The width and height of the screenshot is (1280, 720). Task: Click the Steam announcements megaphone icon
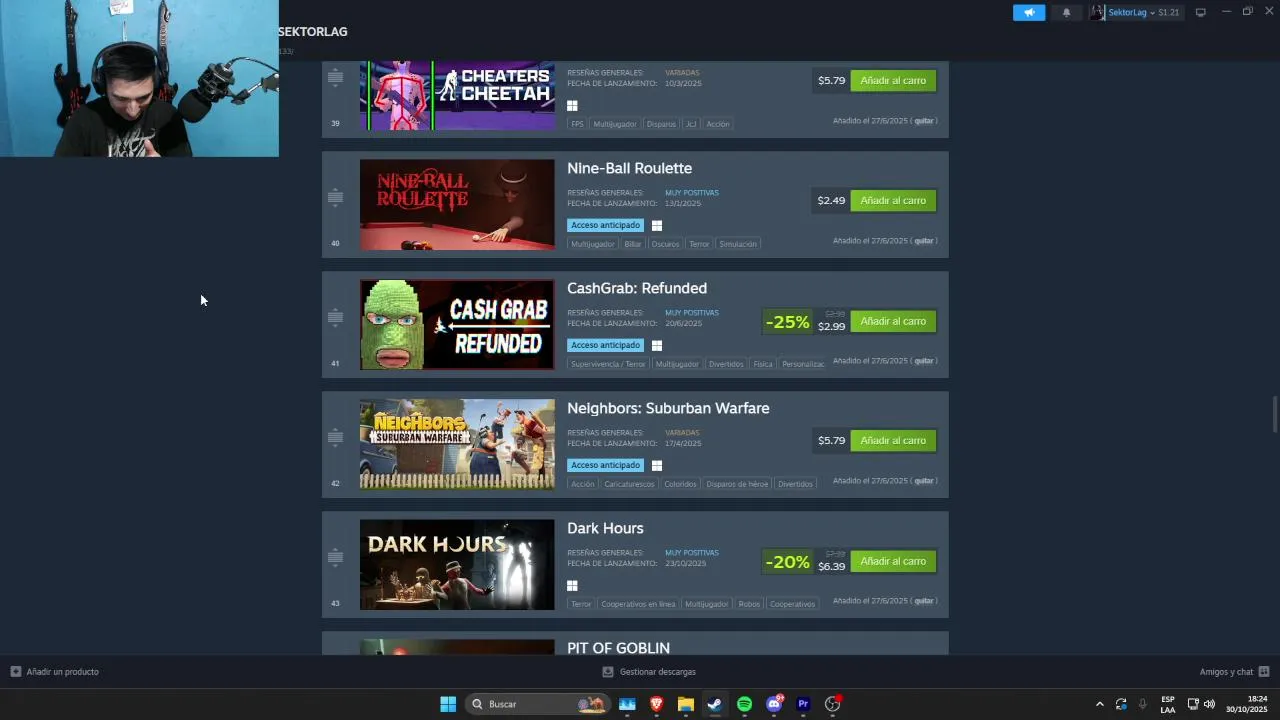(1029, 12)
